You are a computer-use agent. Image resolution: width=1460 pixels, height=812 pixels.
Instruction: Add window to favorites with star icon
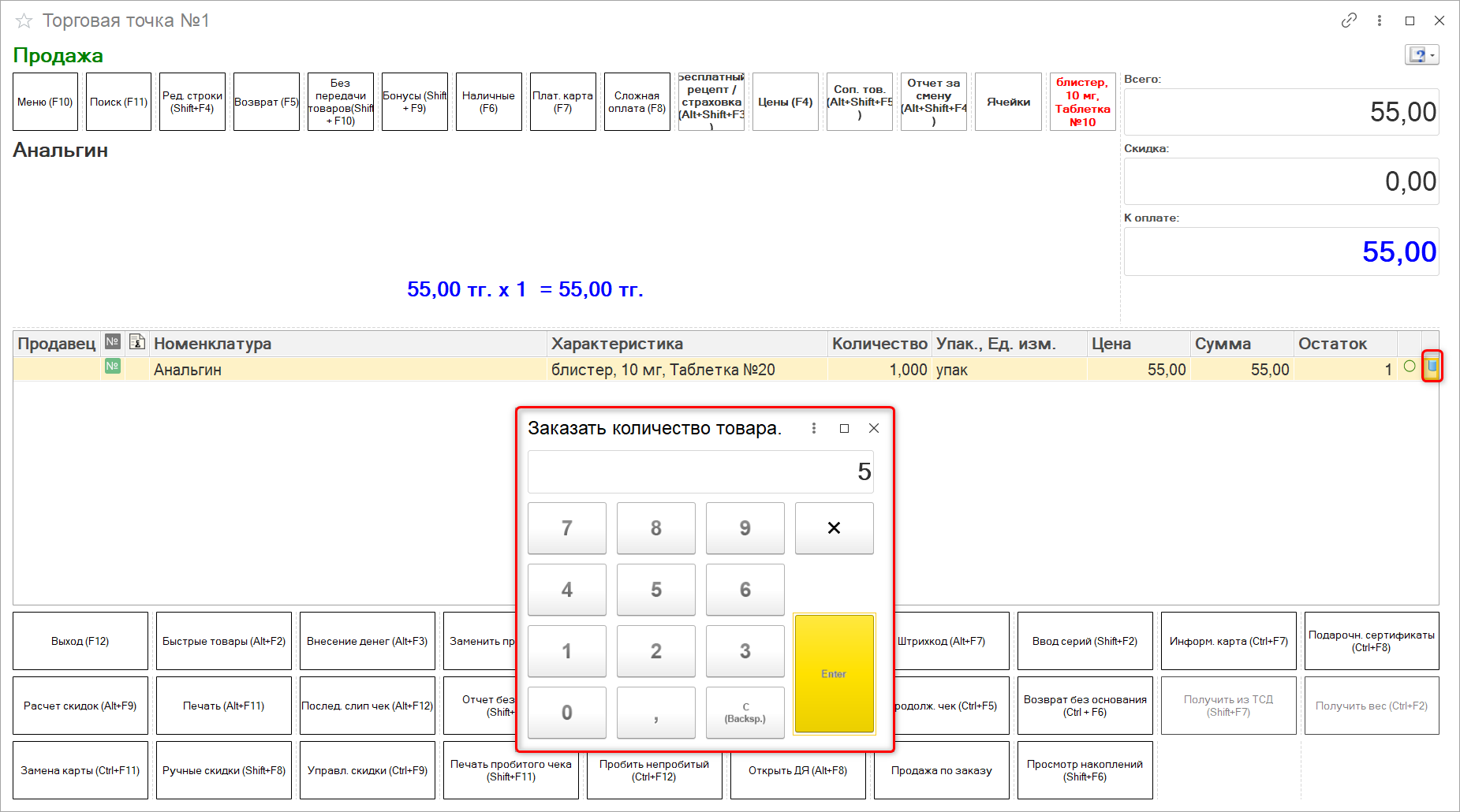click(24, 21)
